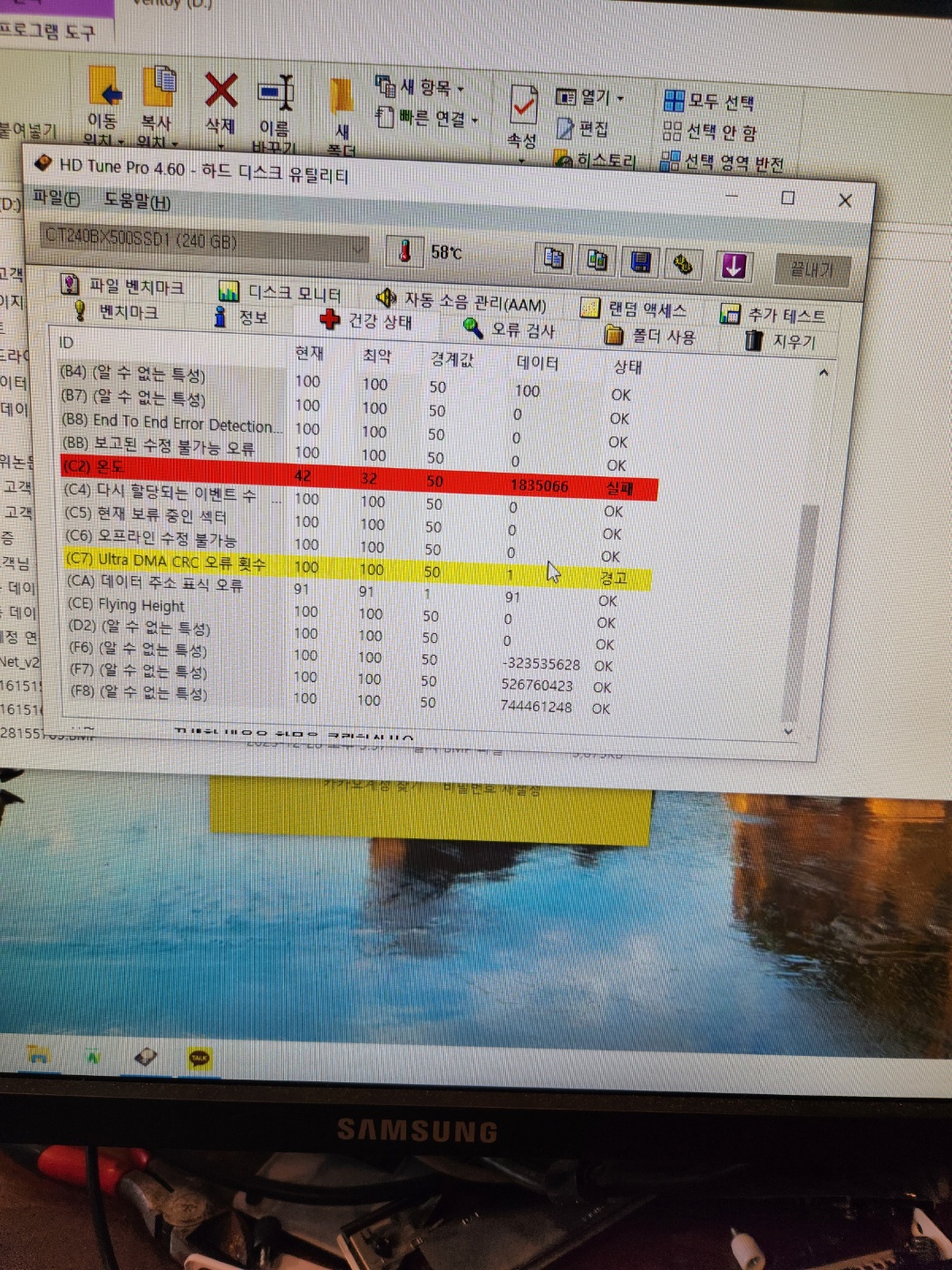Click the scroll-down arrow of SMART list

click(788, 731)
